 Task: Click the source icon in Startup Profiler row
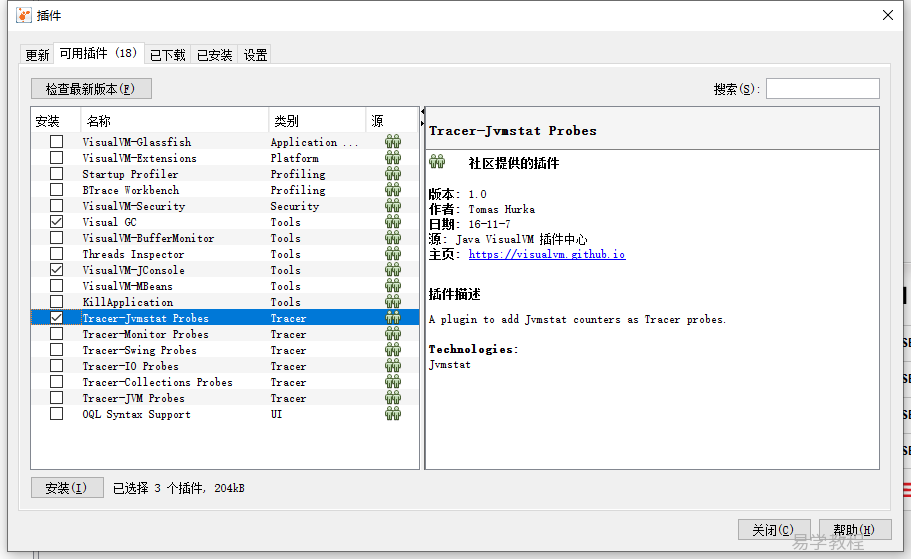(393, 174)
